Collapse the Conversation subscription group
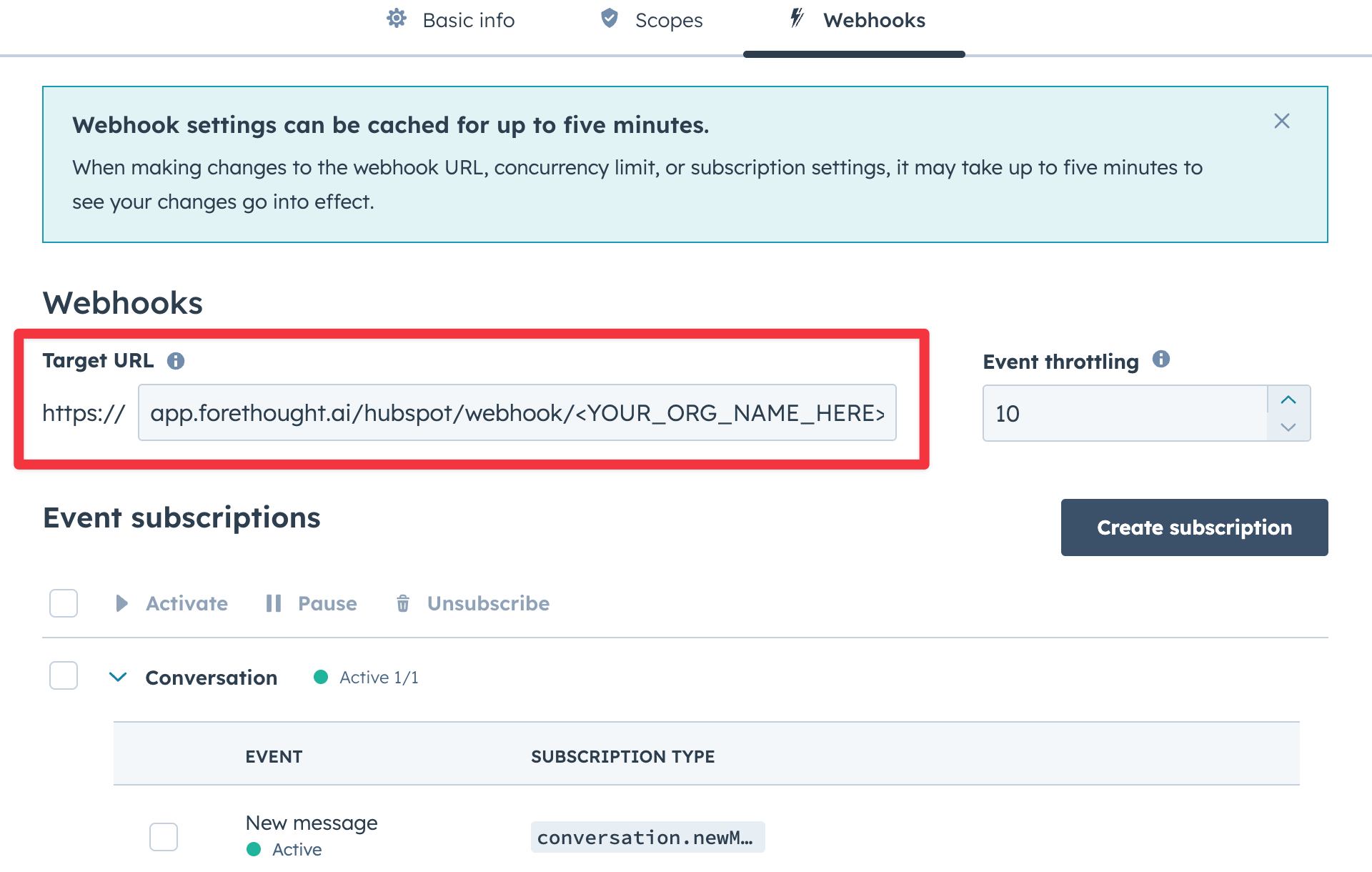The image size is (1372, 872). [x=118, y=676]
